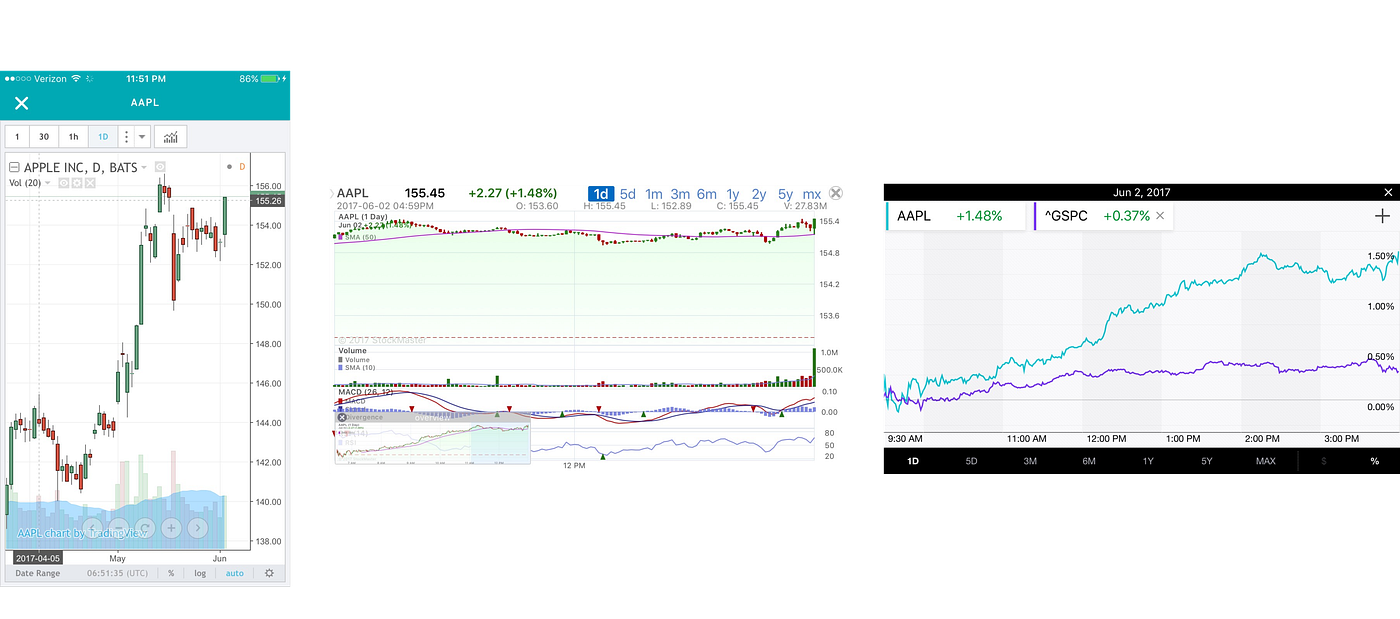Switch StockMaster chart to the mx range

pos(812,194)
